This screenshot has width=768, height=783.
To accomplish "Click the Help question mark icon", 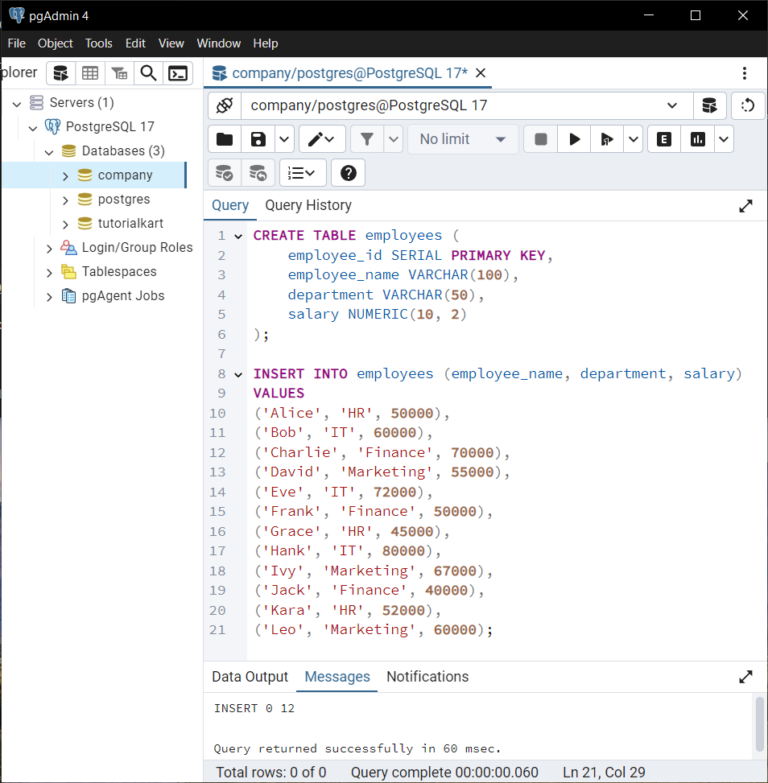I will pos(348,173).
